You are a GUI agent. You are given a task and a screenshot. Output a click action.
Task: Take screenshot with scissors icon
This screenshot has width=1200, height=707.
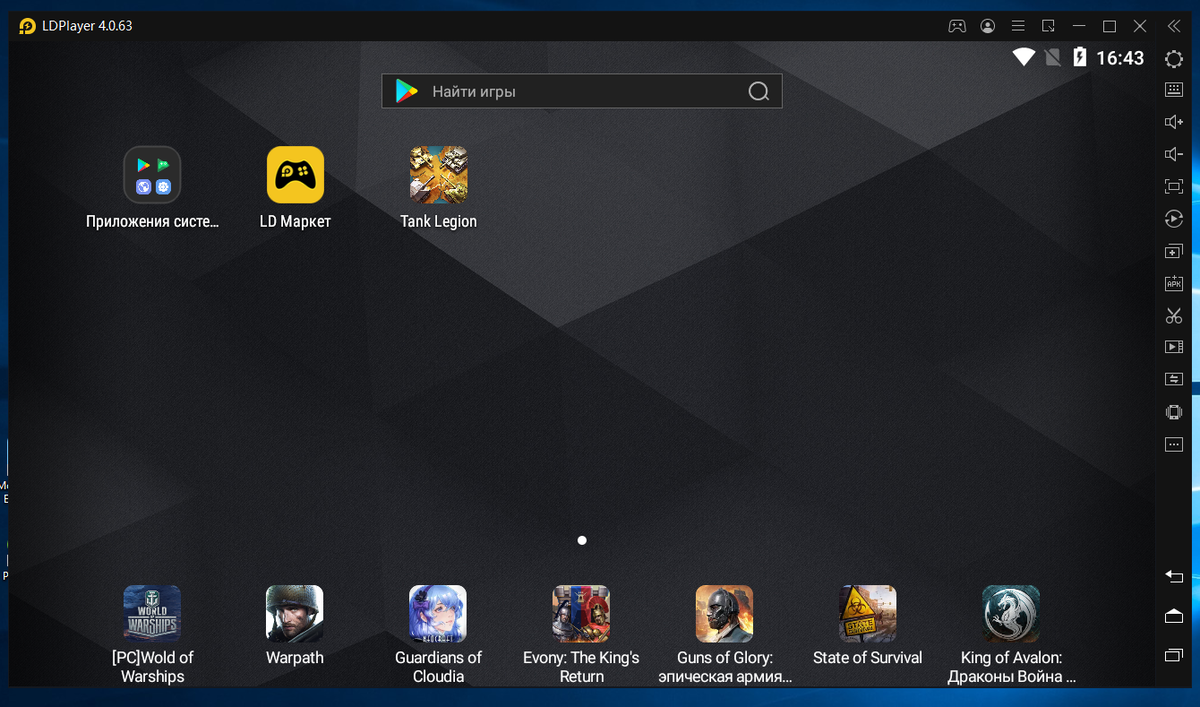(x=1174, y=316)
